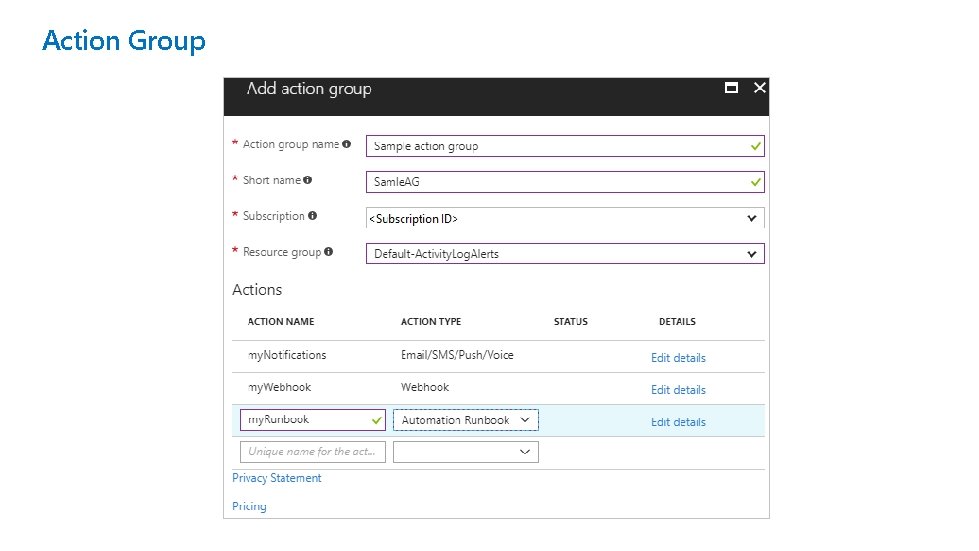Click the info icon beside Subscription label
The image size is (979, 551).
pos(313,216)
